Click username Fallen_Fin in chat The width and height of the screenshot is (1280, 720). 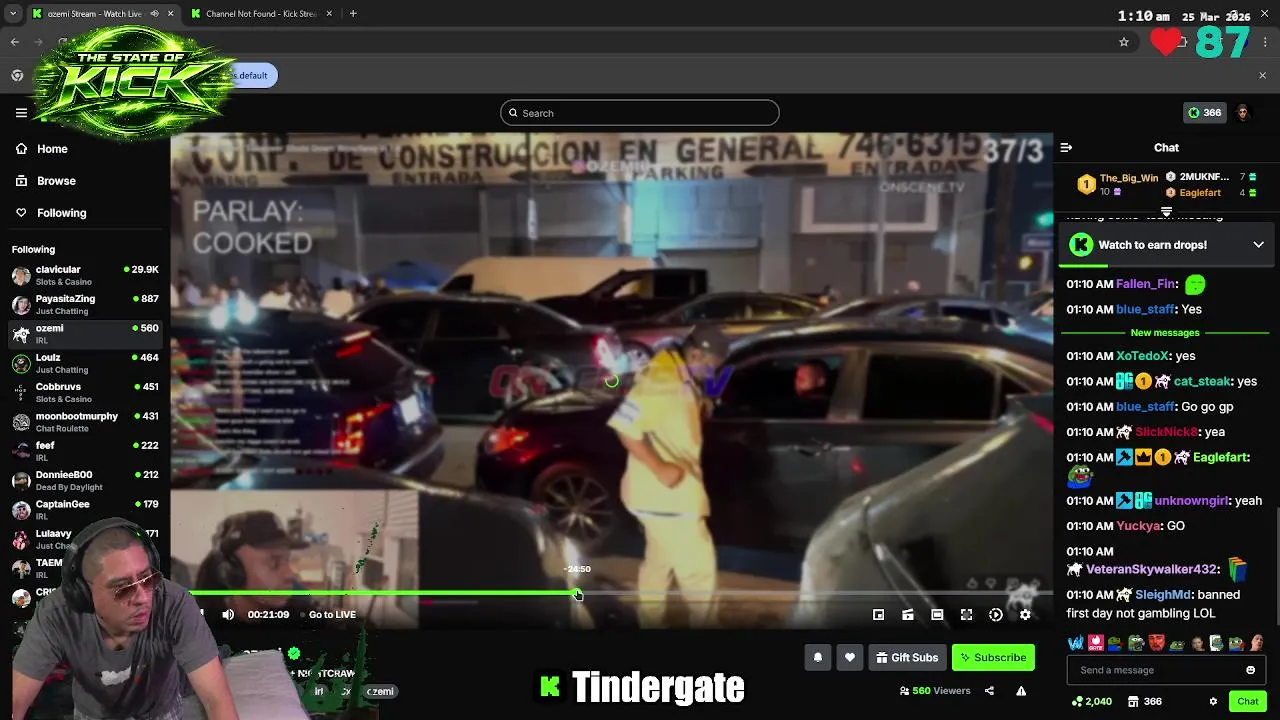pos(1146,284)
